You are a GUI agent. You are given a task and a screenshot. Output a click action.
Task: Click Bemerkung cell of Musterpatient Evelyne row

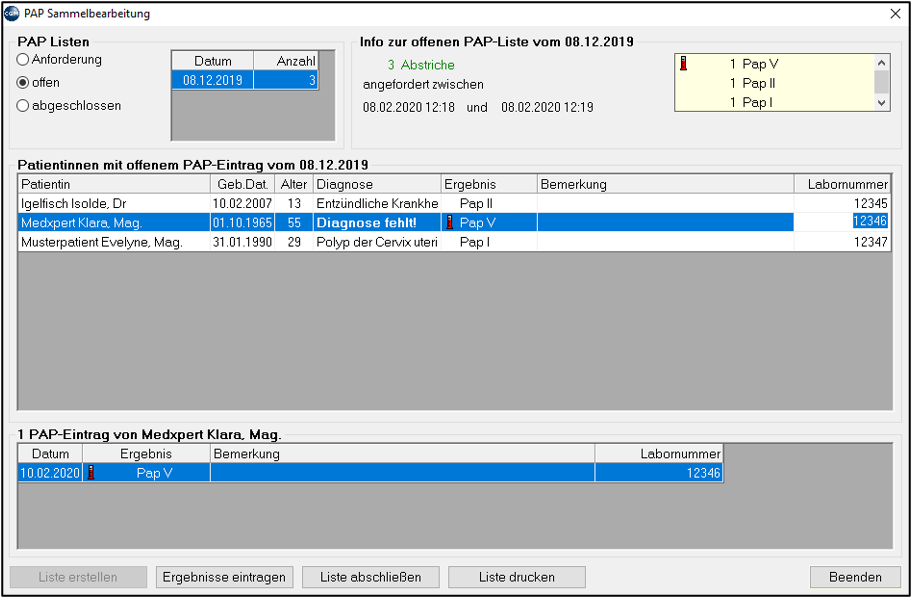coord(665,242)
